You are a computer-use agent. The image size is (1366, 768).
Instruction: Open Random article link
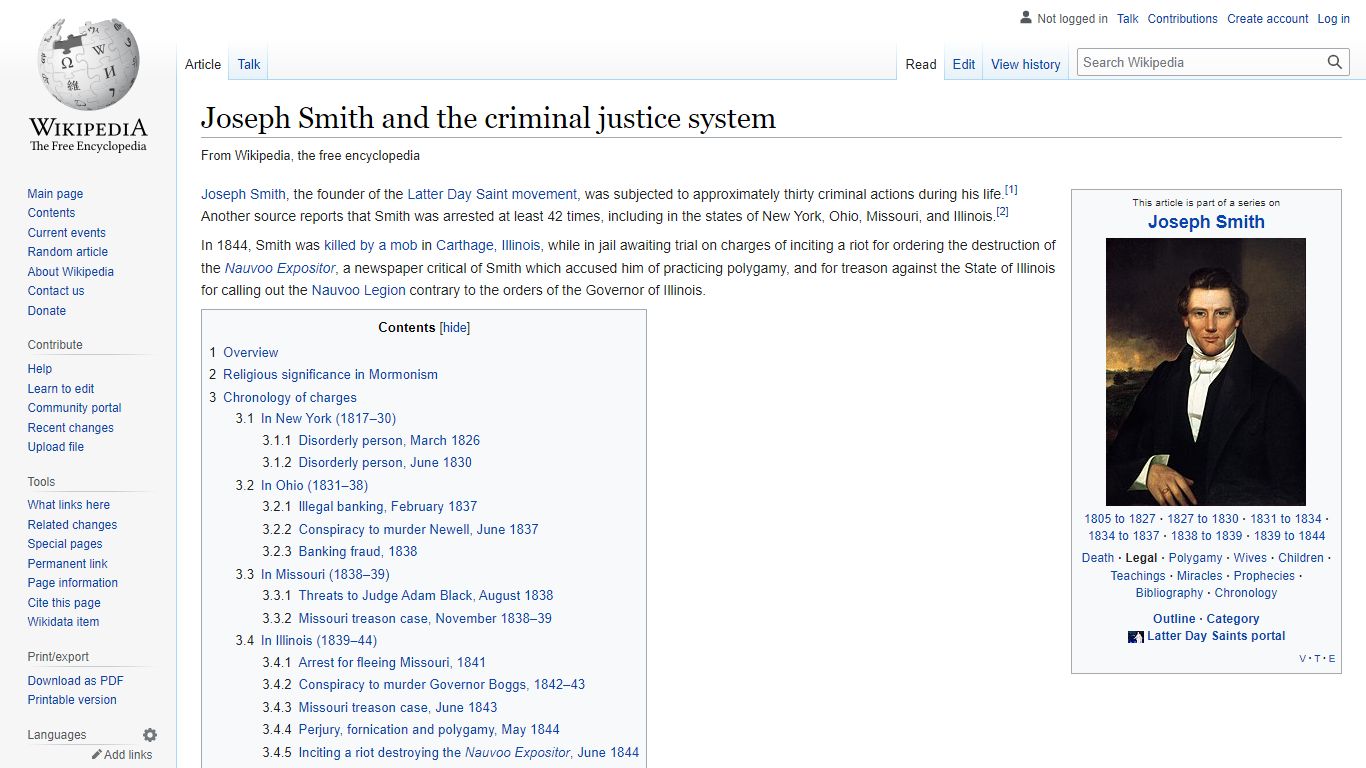click(67, 252)
